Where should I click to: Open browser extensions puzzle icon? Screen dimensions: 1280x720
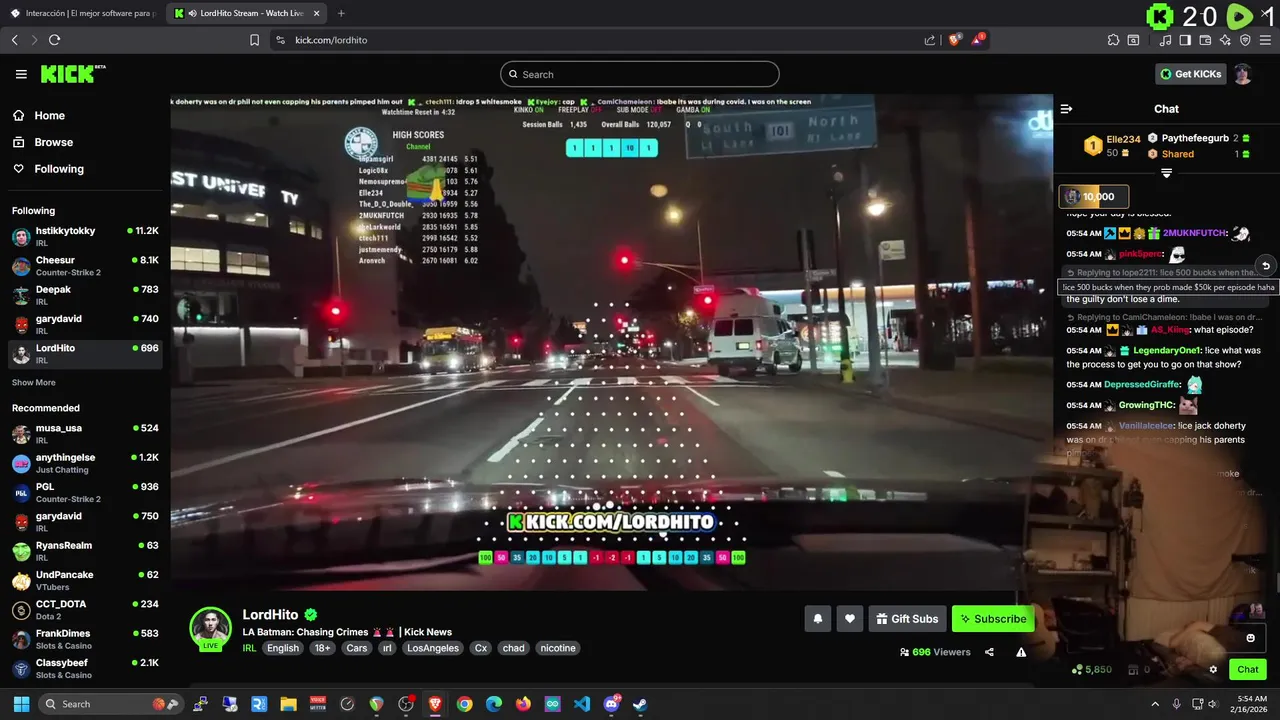click(1113, 40)
